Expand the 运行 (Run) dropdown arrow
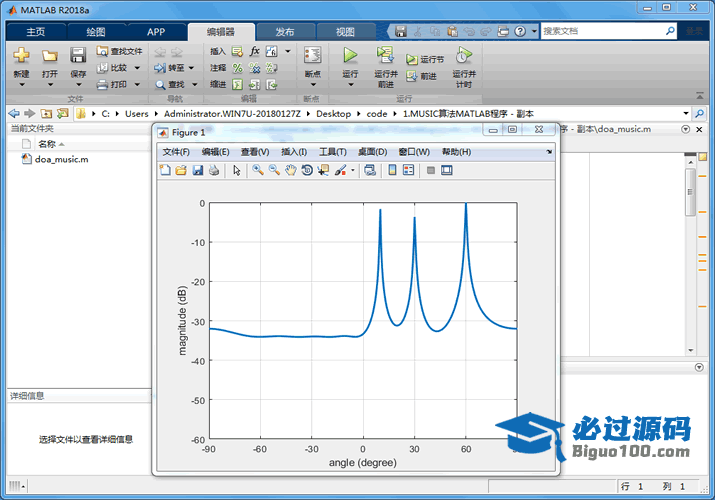Viewport: 715px width, 500px height. [x=351, y=85]
